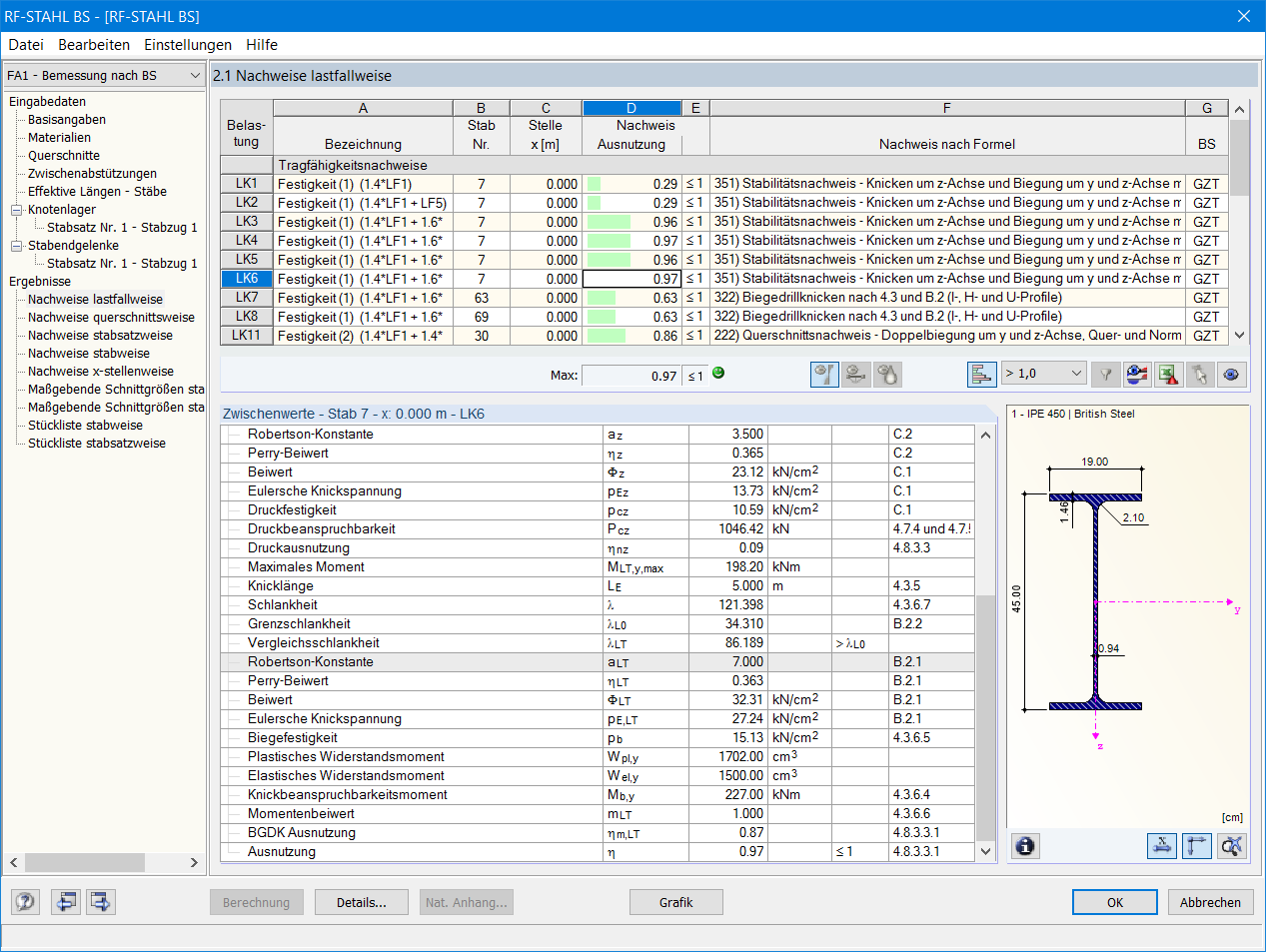Click LK11 utilization bar cell 0.86
The image size is (1266, 952).
tap(632, 336)
